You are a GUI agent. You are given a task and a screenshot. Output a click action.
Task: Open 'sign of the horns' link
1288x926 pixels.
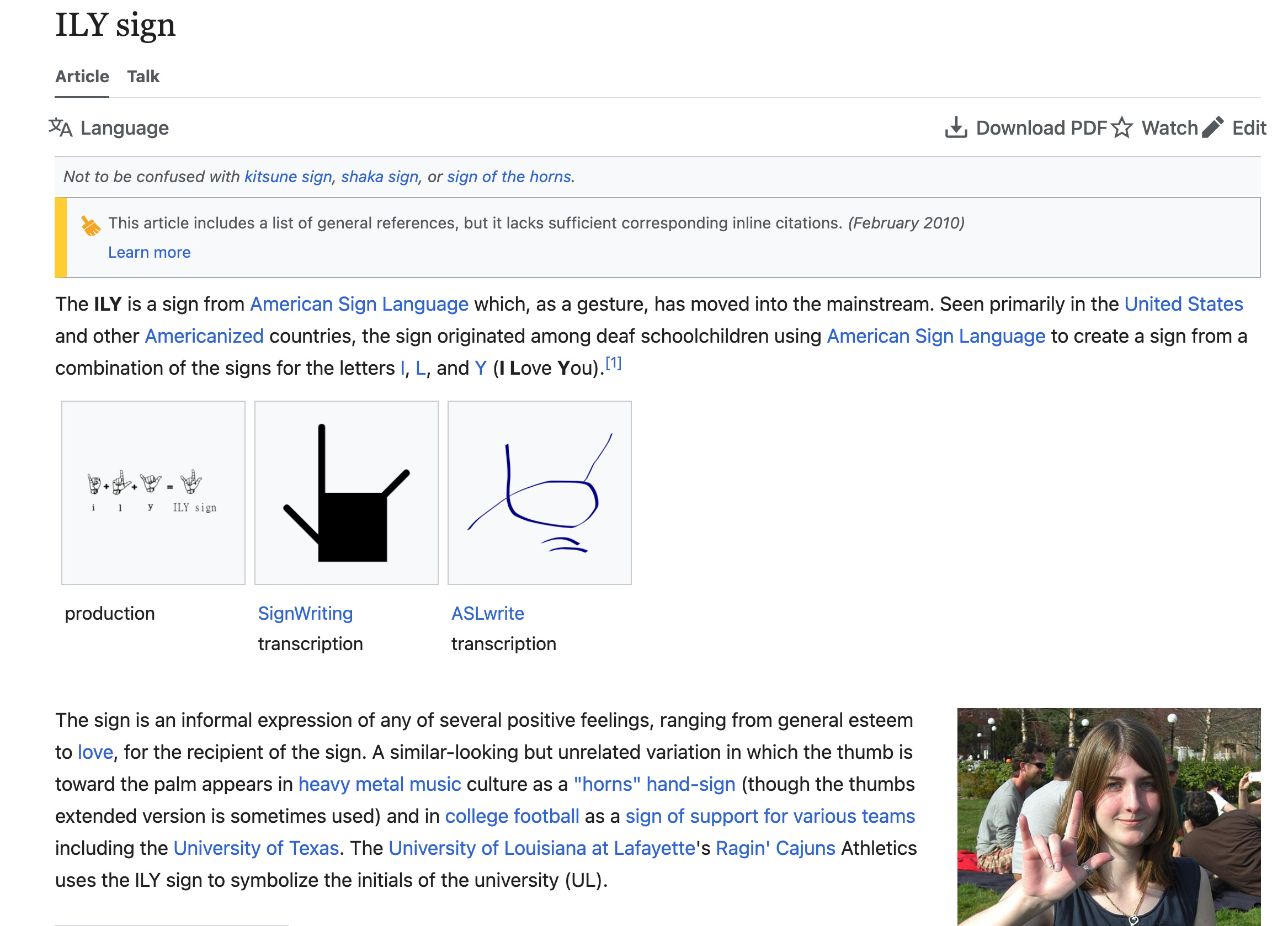coord(509,177)
